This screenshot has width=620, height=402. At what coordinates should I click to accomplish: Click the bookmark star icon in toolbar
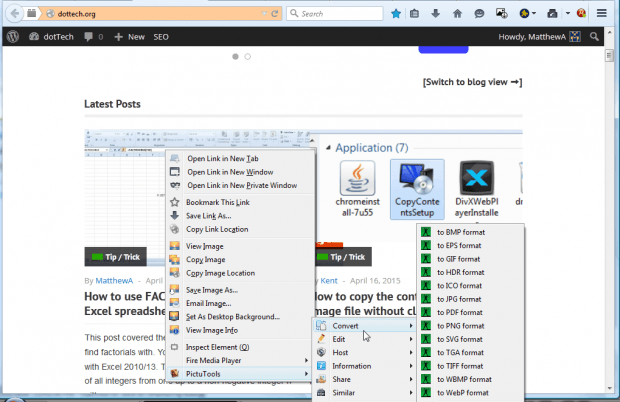click(396, 14)
